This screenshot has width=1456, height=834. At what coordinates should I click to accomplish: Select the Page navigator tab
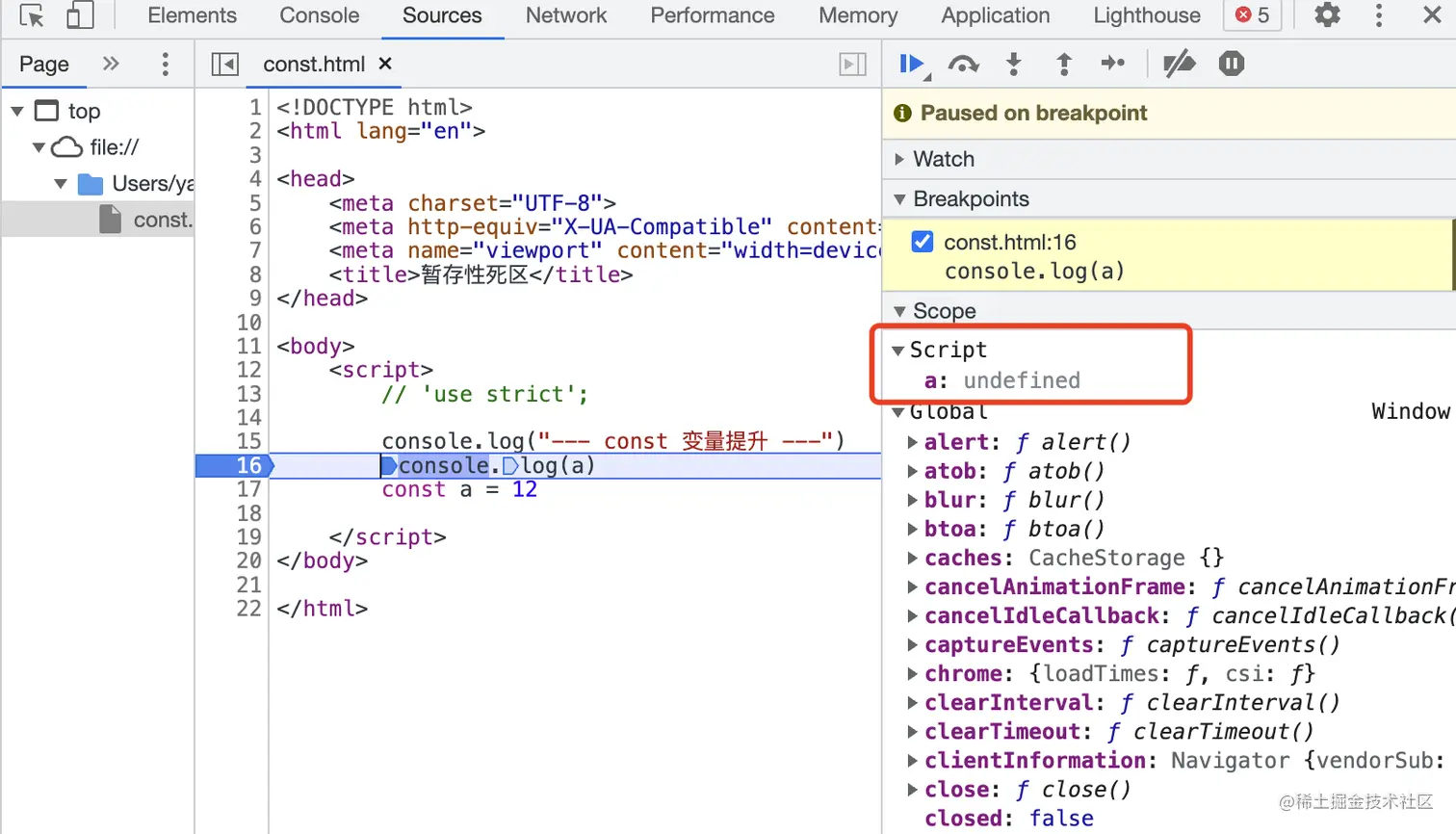44,64
